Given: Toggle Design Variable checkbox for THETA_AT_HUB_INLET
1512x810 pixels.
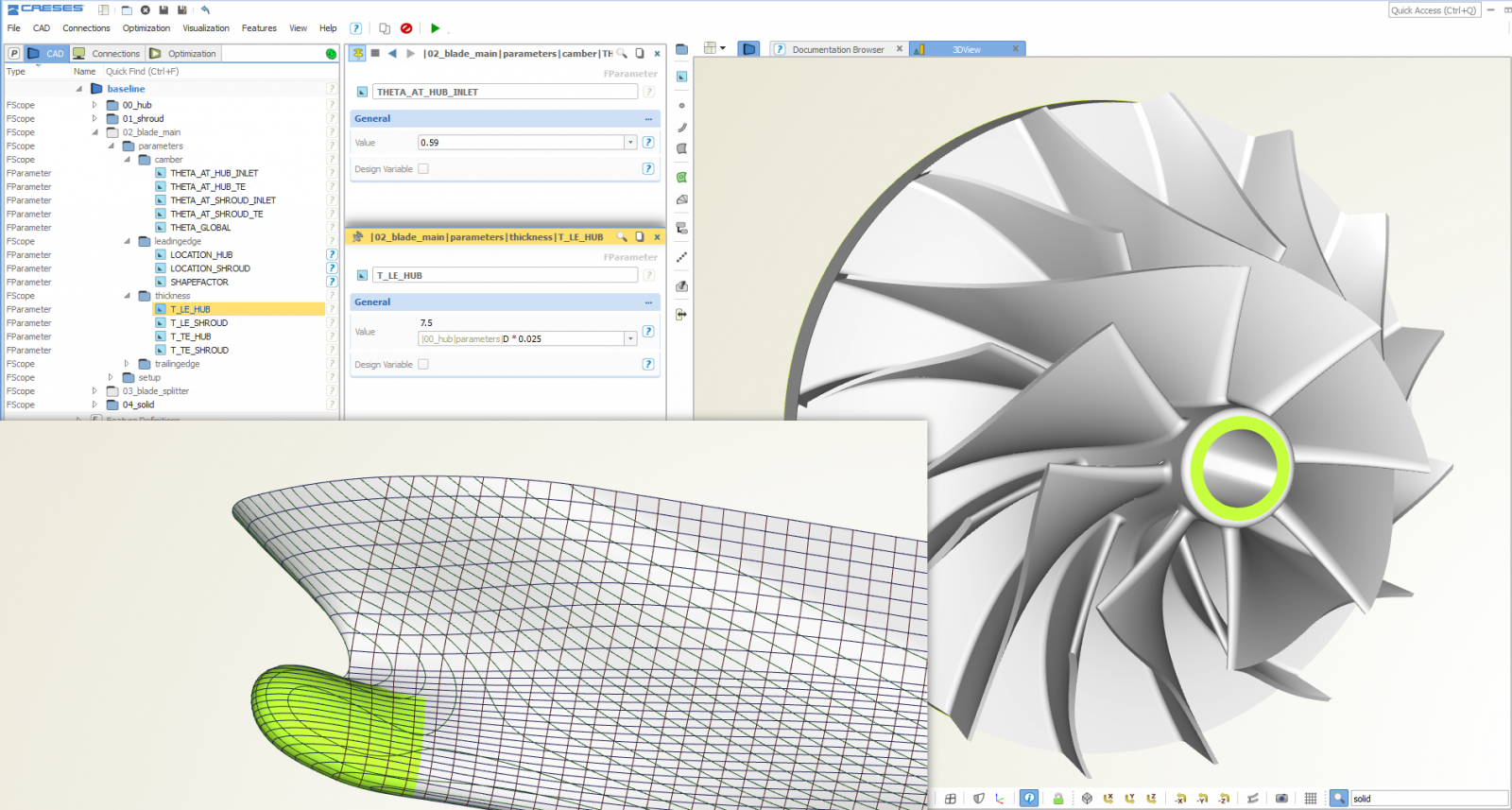Looking at the screenshot, I should pyautogui.click(x=423, y=169).
